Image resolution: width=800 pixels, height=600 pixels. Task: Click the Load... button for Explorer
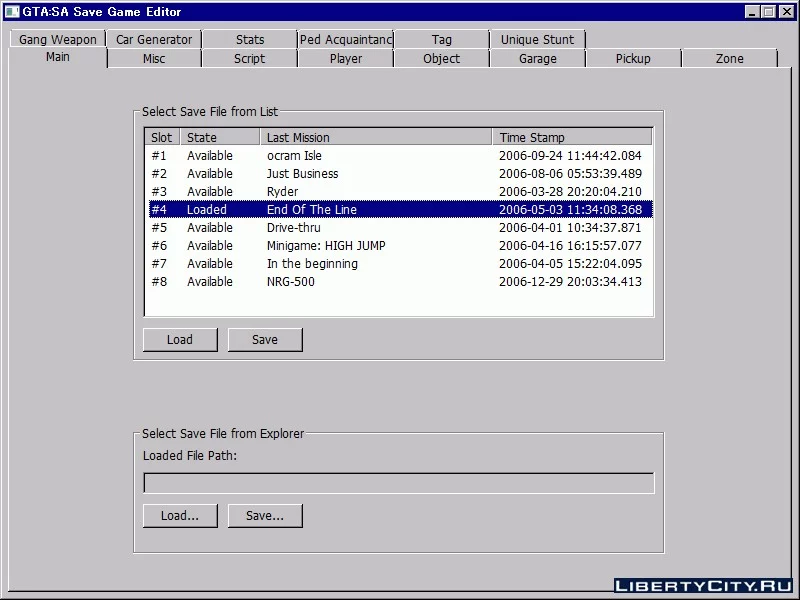click(180, 516)
